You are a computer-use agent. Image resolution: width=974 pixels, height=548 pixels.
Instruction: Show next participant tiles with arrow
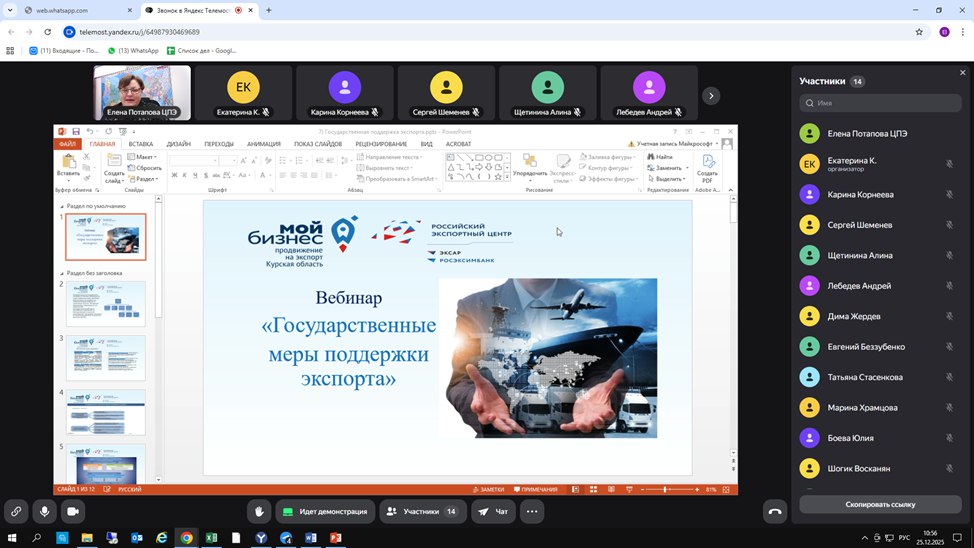pos(711,96)
